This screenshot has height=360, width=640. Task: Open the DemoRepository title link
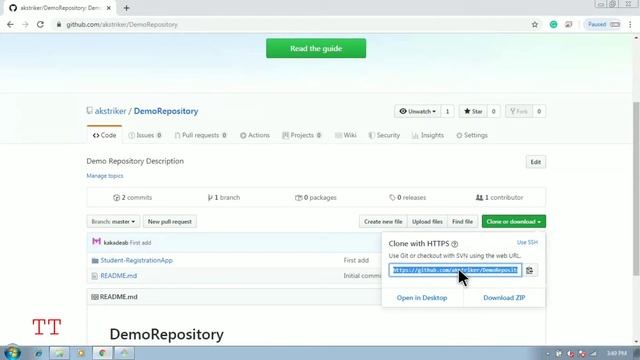point(166,111)
